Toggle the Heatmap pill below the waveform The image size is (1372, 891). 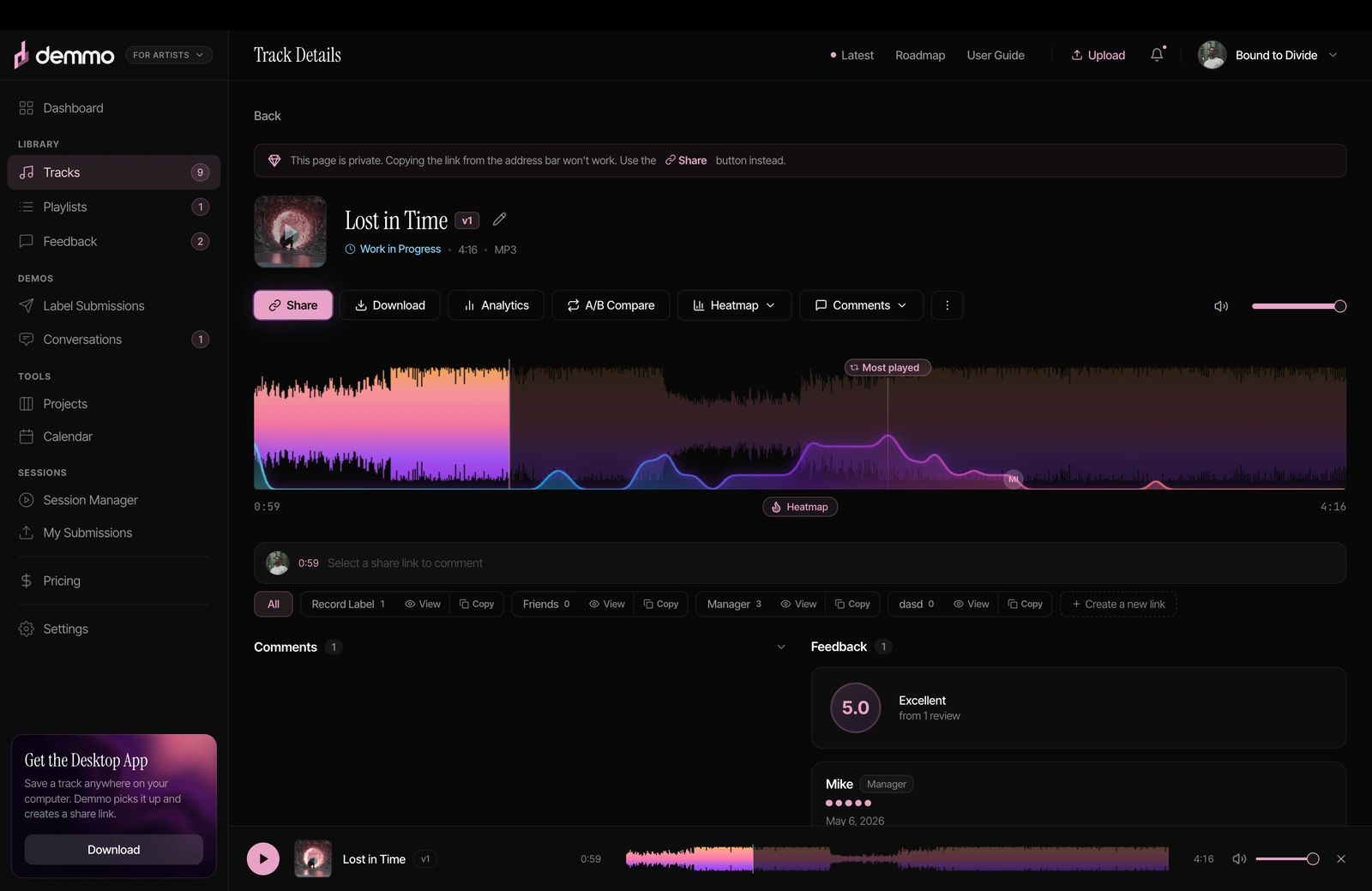(x=800, y=507)
